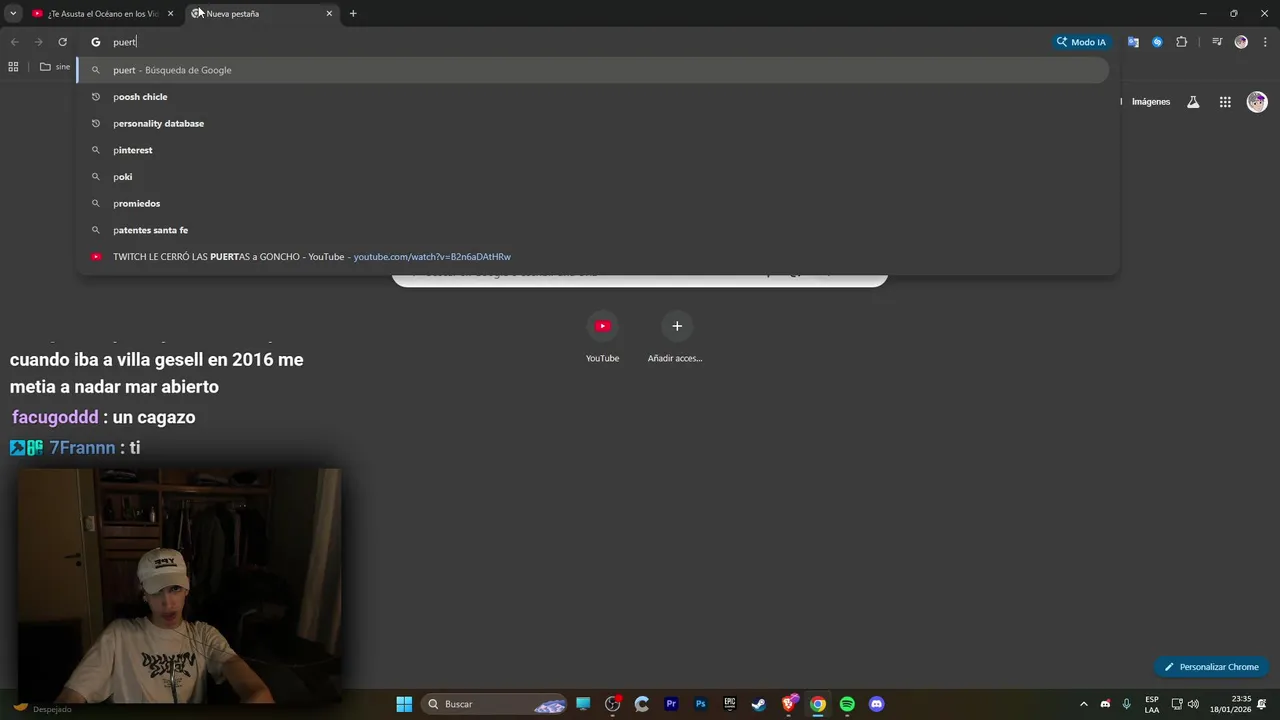1280x720 pixels.
Task: Choose the 'poki' suggestion
Action: (x=593, y=177)
